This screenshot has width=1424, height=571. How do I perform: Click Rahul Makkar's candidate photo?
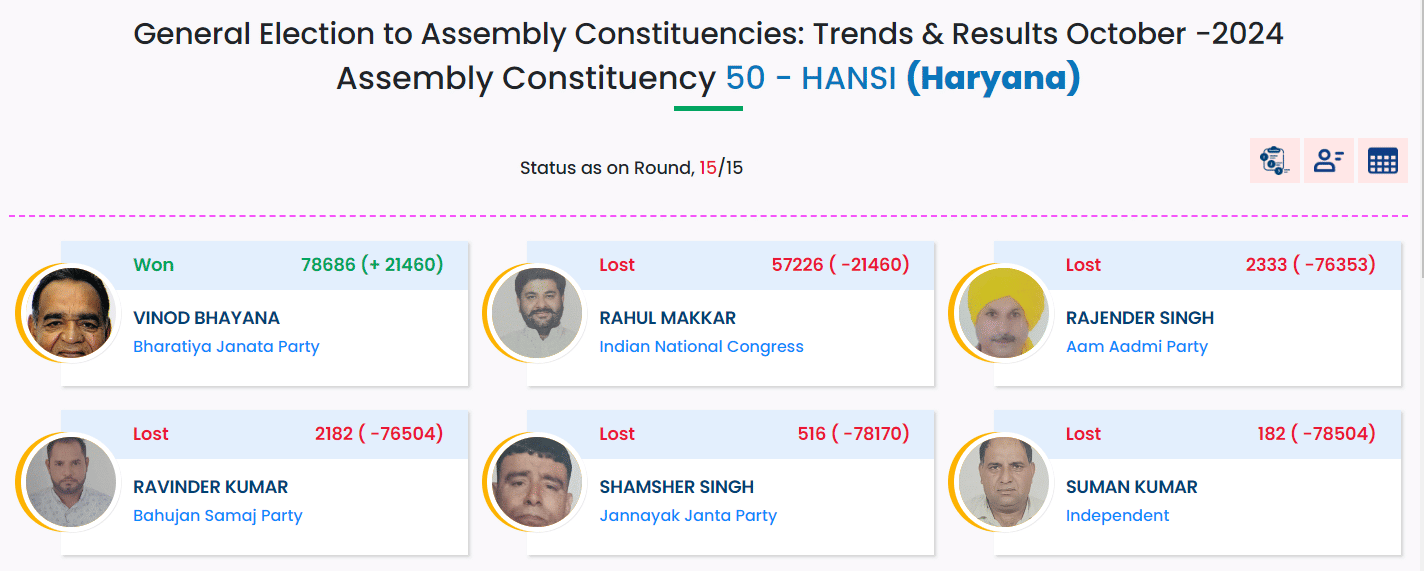point(535,314)
